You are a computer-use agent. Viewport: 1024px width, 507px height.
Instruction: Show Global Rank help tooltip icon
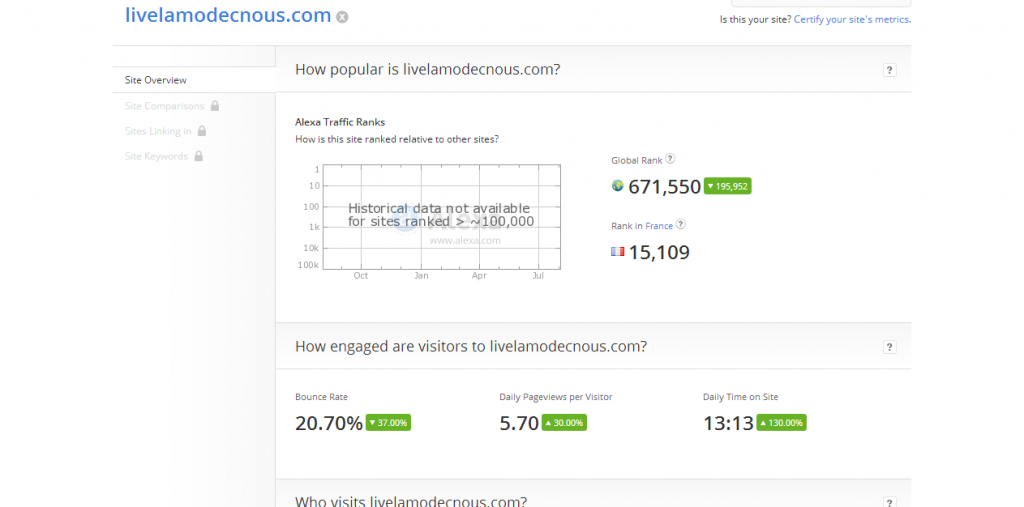670,159
